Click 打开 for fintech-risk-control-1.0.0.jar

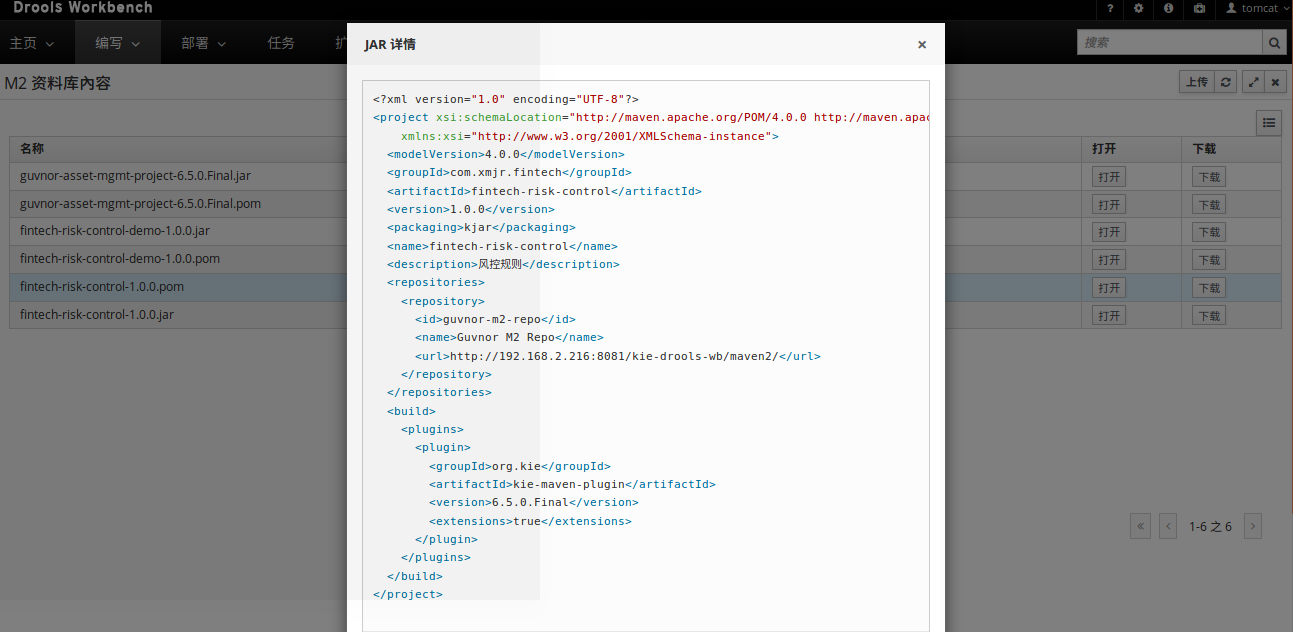[1109, 316]
